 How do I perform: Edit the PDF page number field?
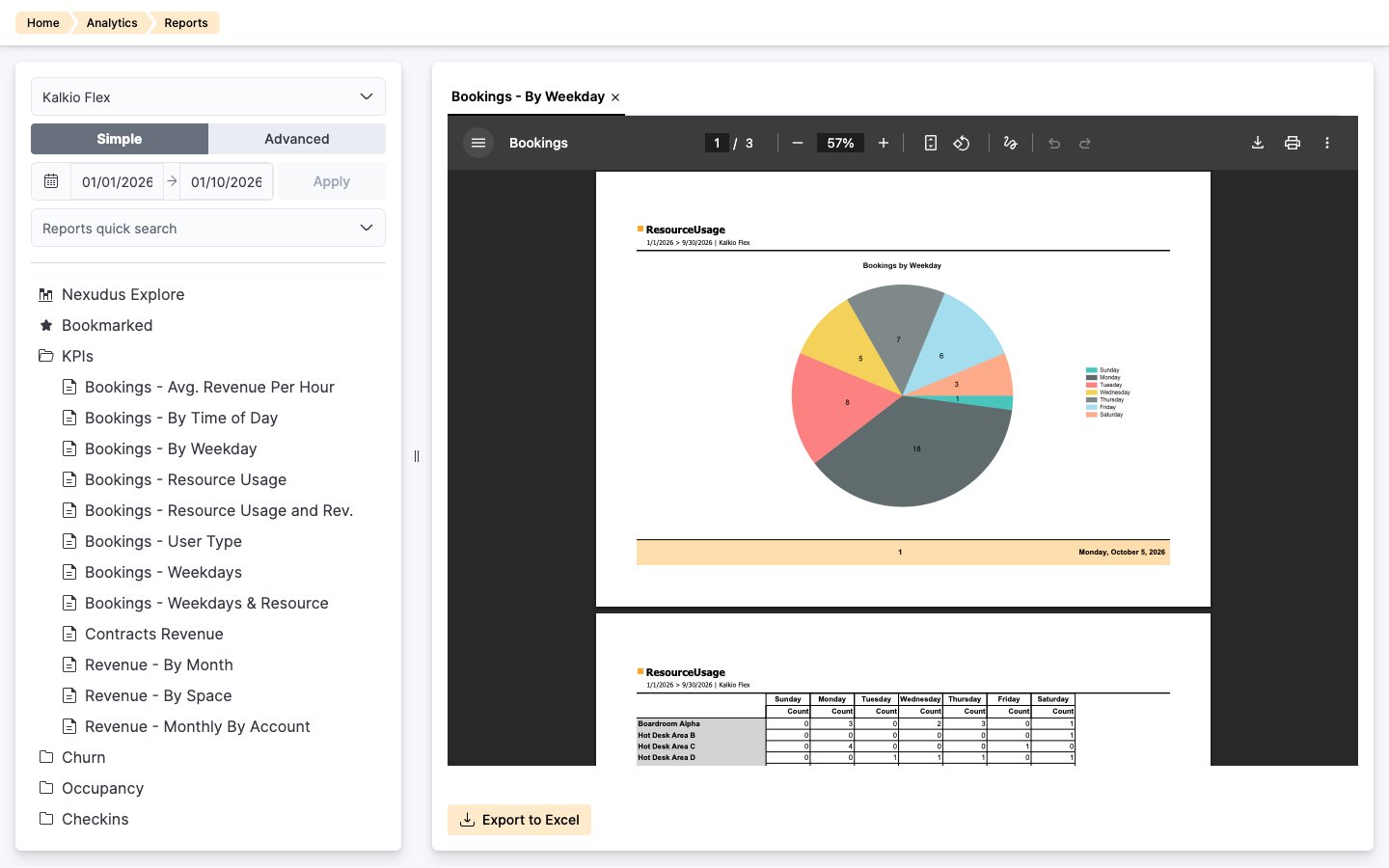[717, 143]
